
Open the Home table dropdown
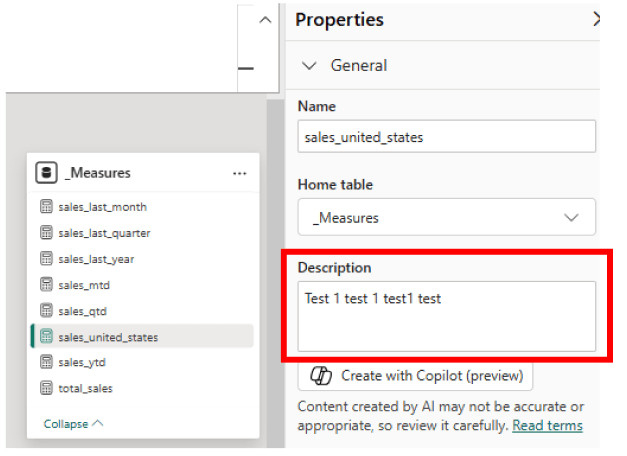tap(446, 217)
